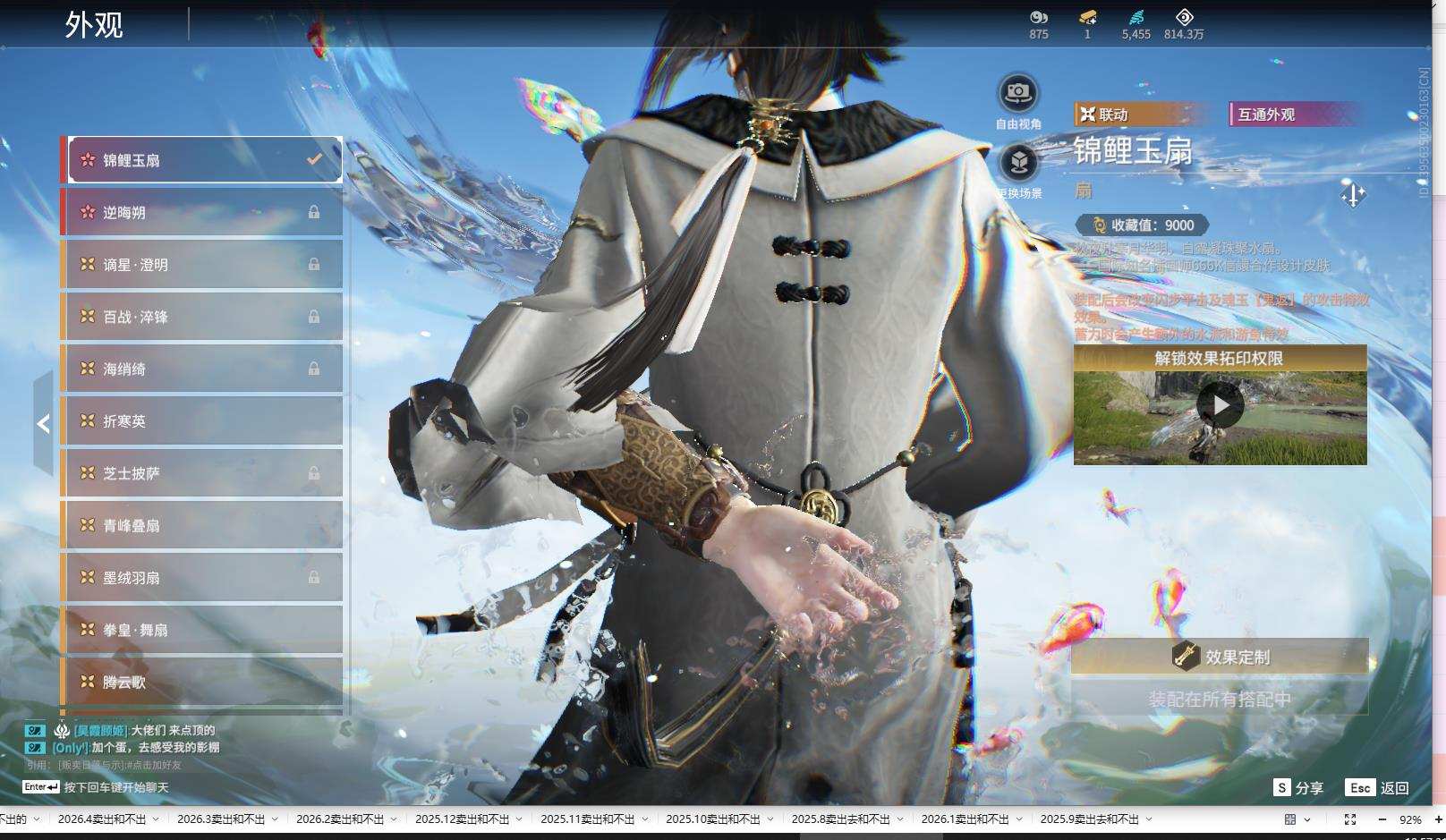The image size is (1446, 840).
Task: Switch to the 2025.12卖出和不出 sheet tab
Action: [x=463, y=819]
